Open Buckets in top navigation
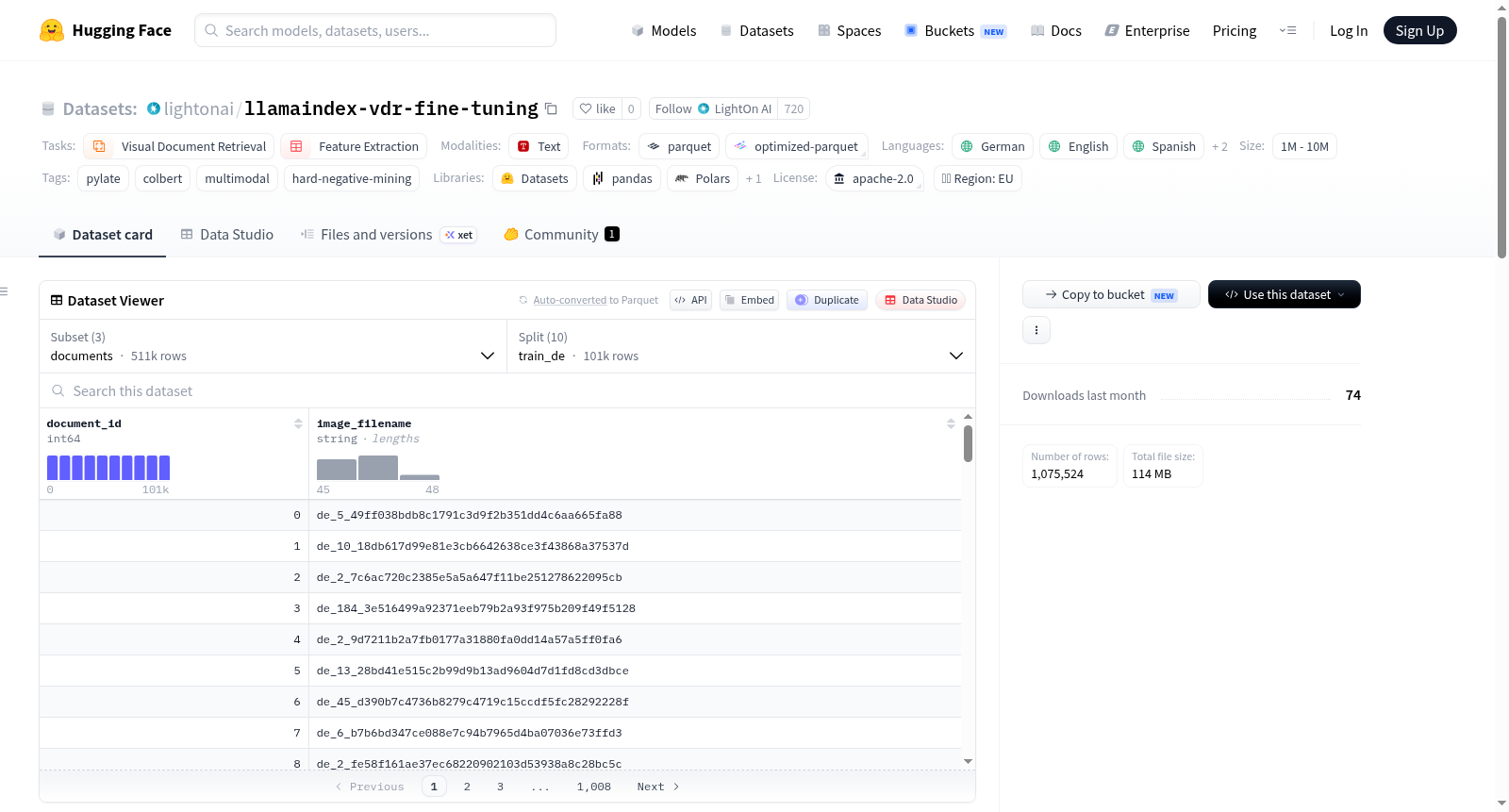Screen dimensions: 1509x812 [x=955, y=30]
